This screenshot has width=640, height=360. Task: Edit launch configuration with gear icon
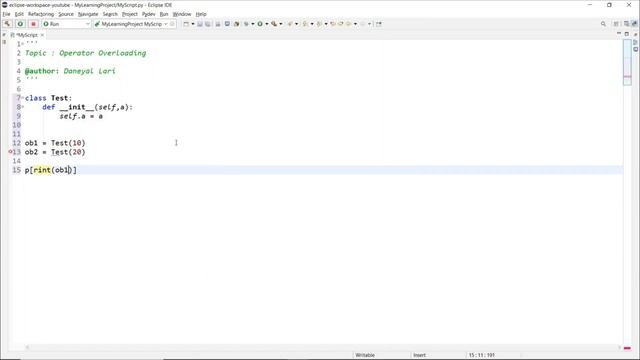click(x=172, y=24)
